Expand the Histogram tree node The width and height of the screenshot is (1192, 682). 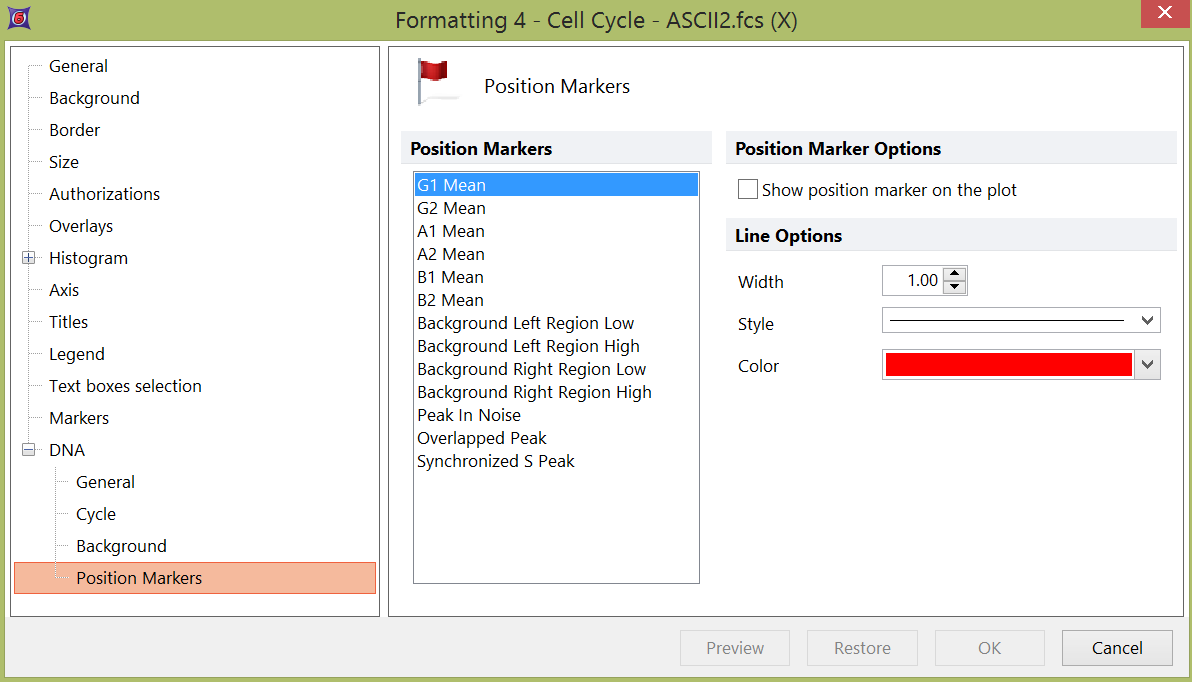coord(28,258)
